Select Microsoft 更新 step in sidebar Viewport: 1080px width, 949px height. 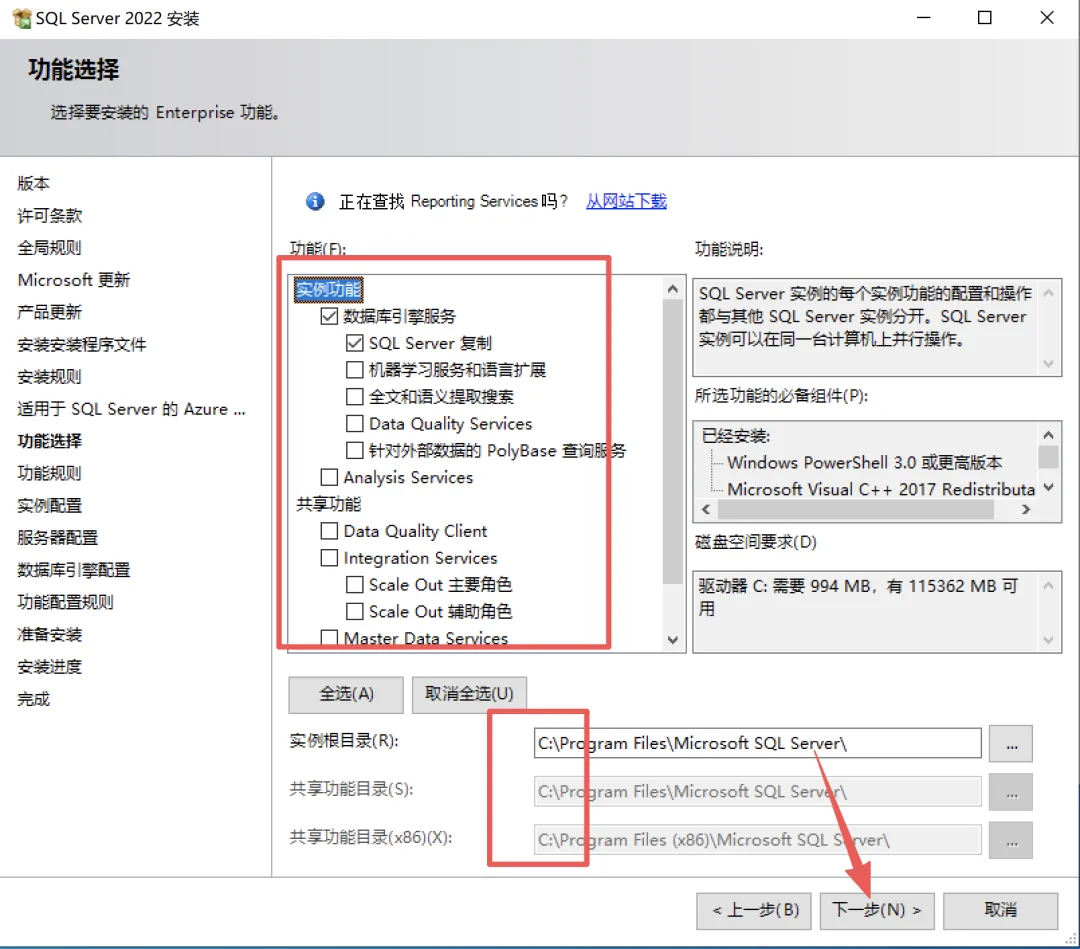74,280
